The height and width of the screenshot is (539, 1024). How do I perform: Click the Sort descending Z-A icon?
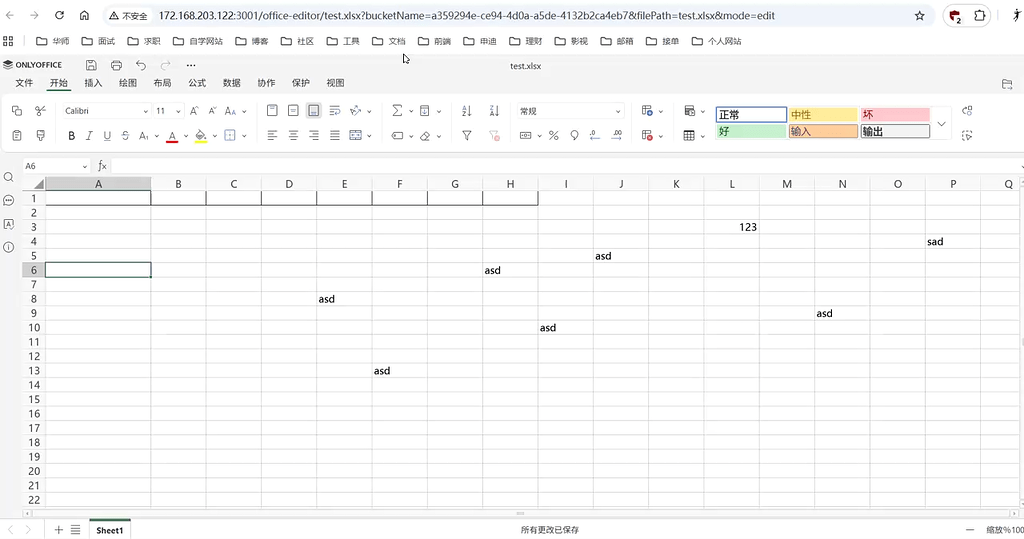494,111
